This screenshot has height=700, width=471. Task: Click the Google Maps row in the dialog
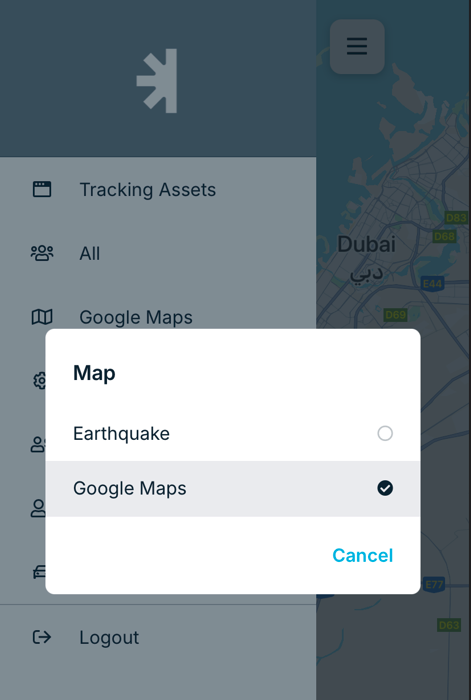[x=233, y=488]
